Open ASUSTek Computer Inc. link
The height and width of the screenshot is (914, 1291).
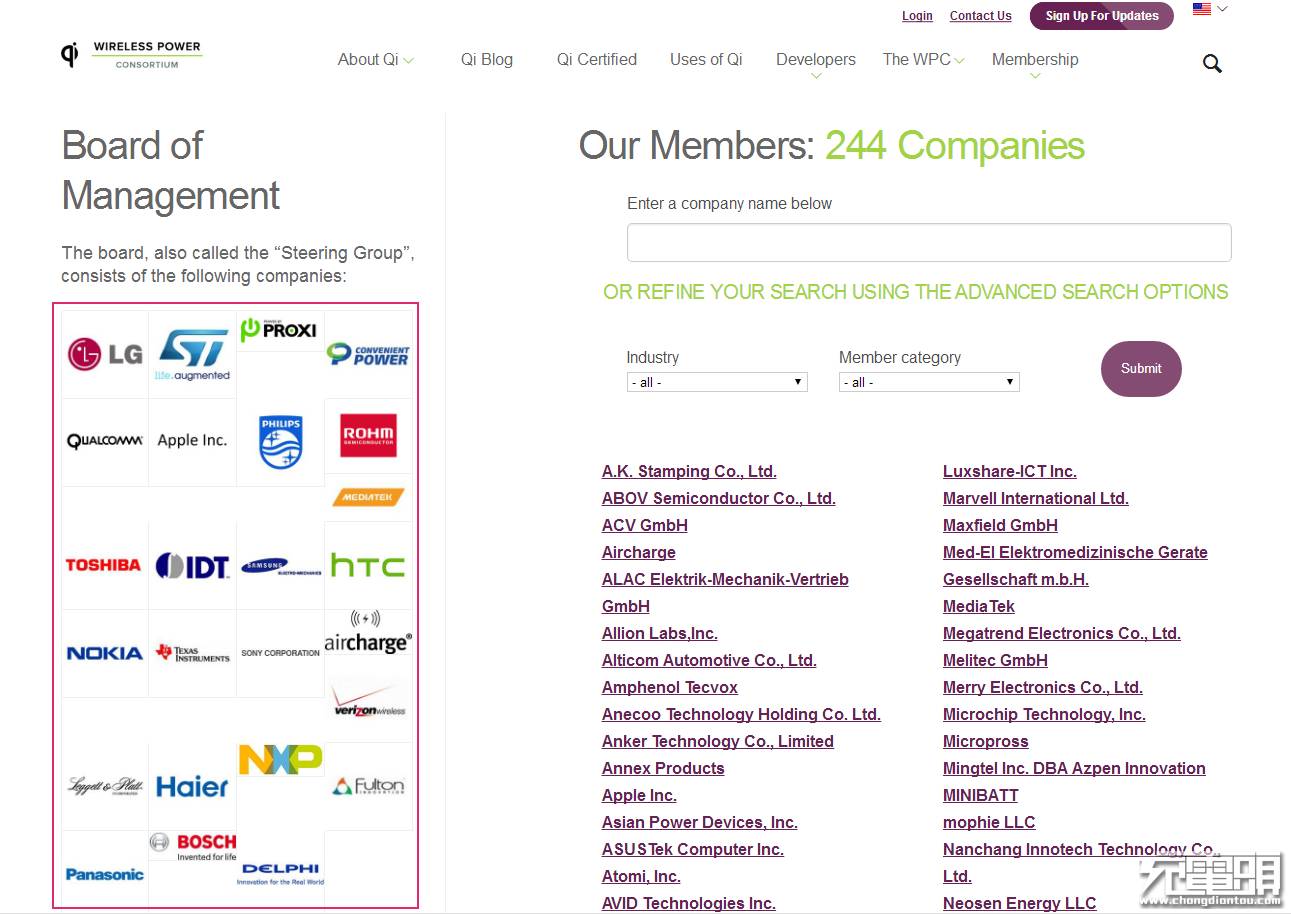(x=693, y=850)
